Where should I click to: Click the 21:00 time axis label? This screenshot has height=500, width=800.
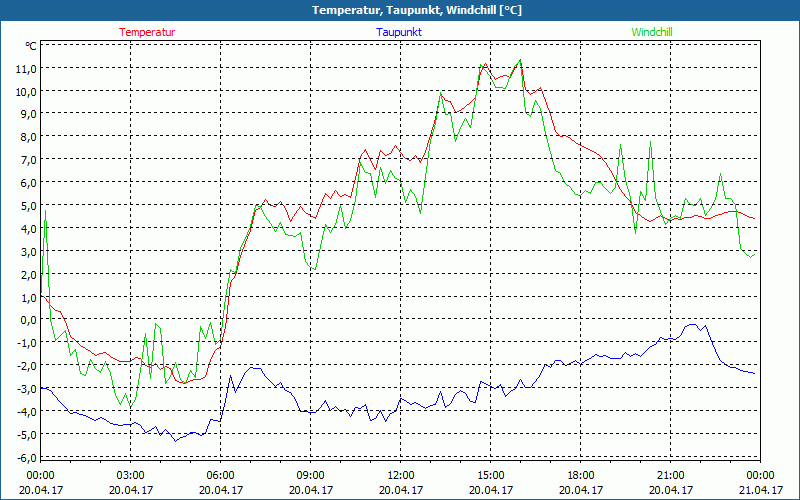tap(670, 476)
